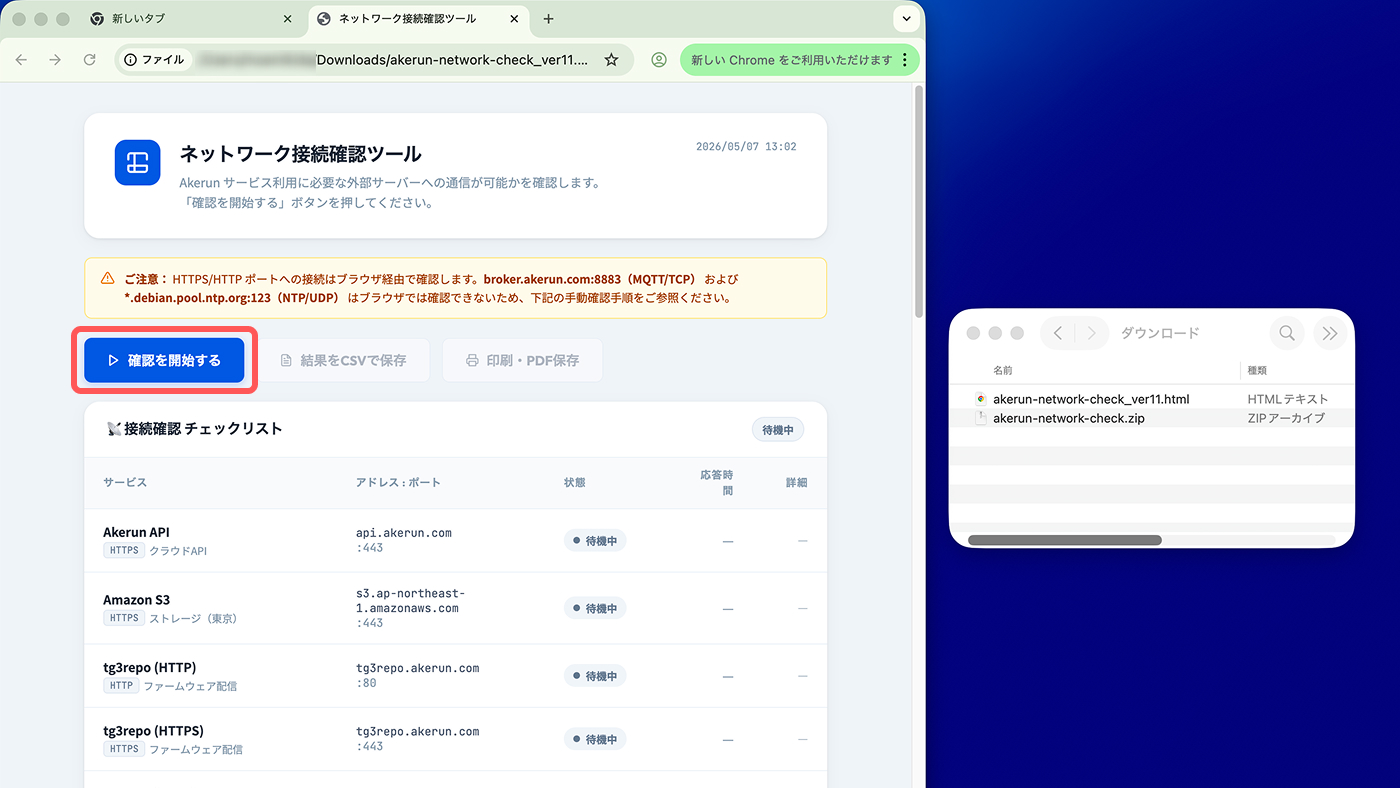Click Finder back chevron in ダウンロード window
This screenshot has width=1400, height=788.
[1058, 333]
